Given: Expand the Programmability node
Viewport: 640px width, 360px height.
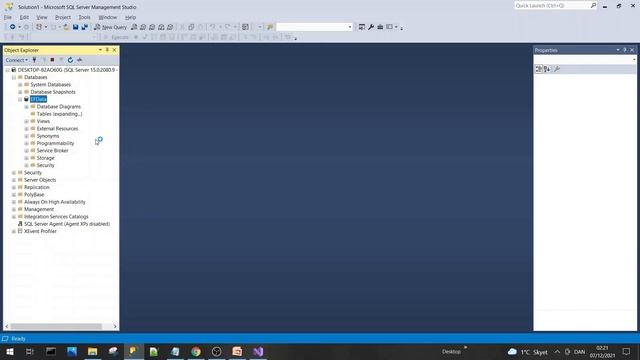Looking at the screenshot, I should point(27,143).
